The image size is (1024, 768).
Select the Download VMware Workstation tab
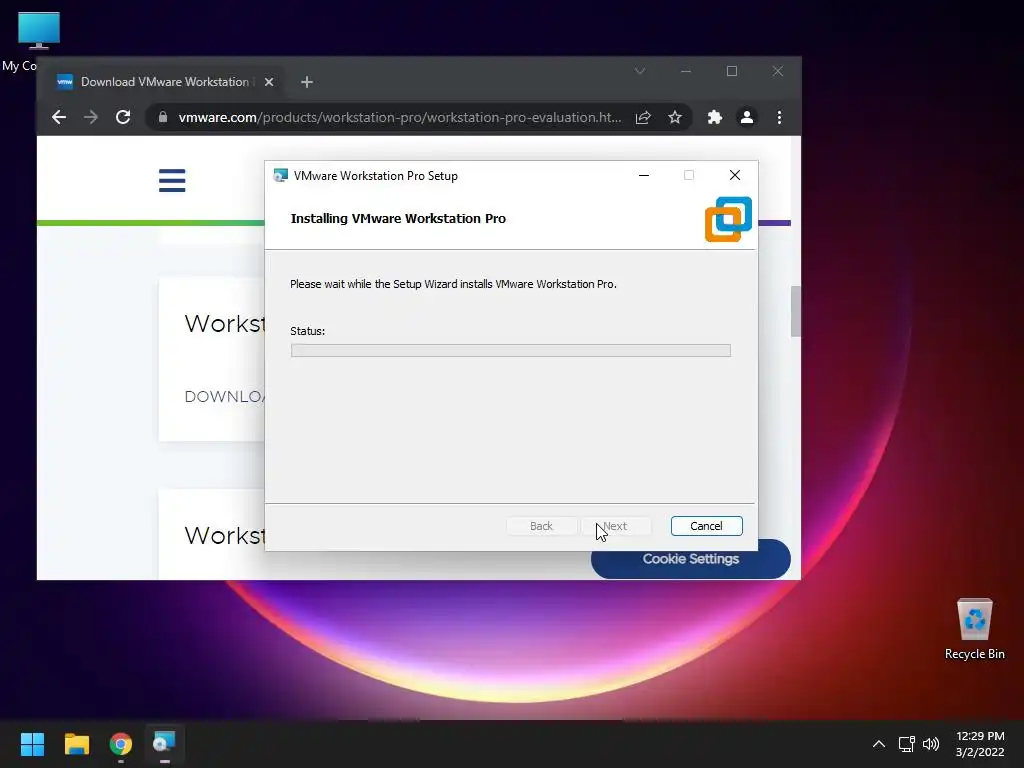click(165, 82)
